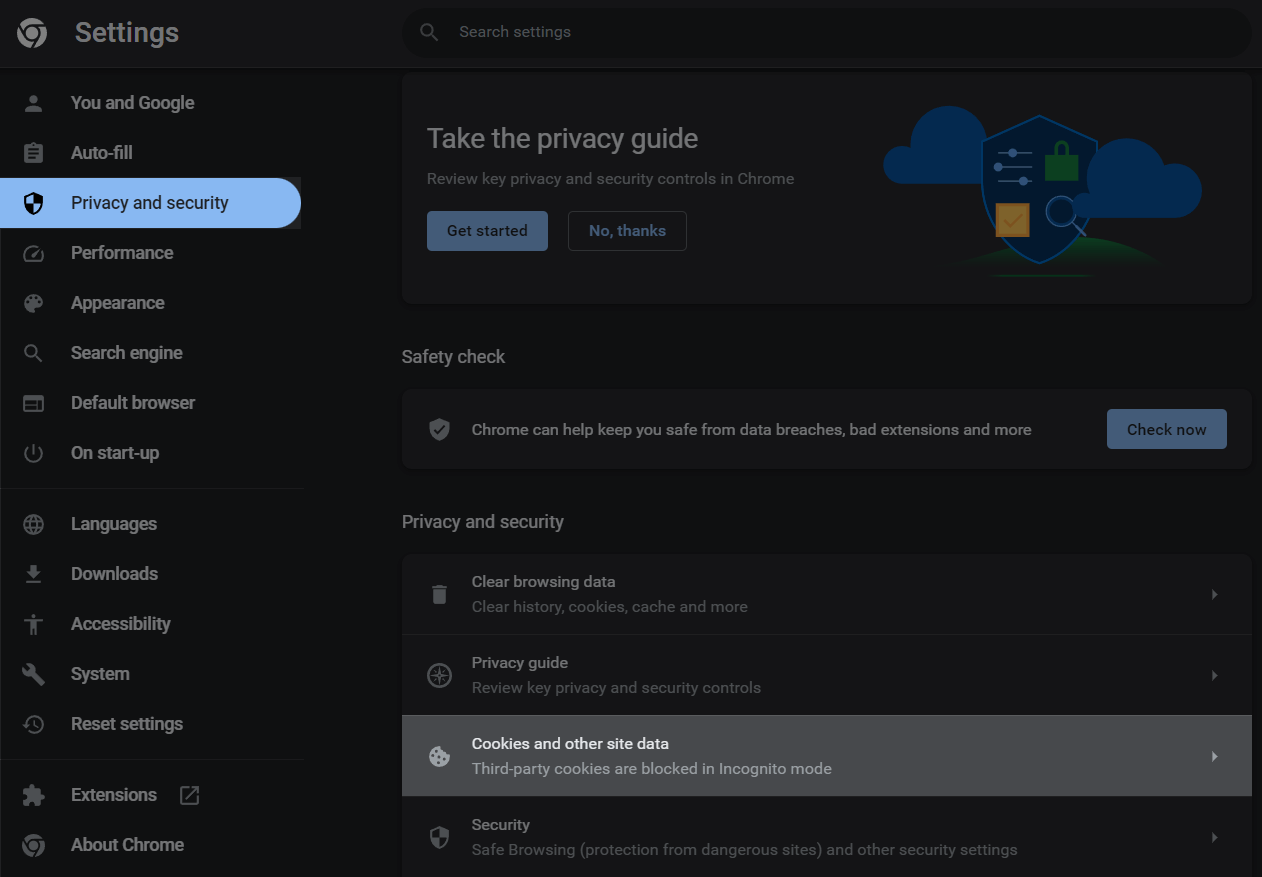Screen dimensions: 1262x877
Task: Click the Chrome logo beside Settings
Action: (x=32, y=33)
